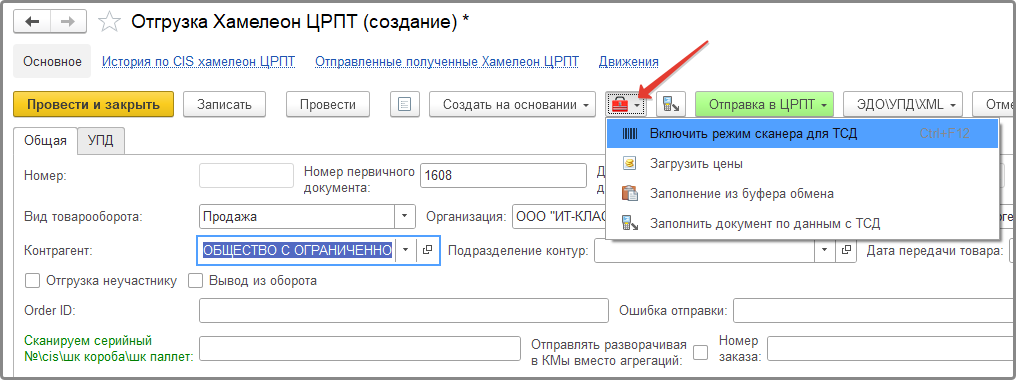Click the Order ID input field
Viewport: 1016px width, 380px height.
tap(404, 310)
